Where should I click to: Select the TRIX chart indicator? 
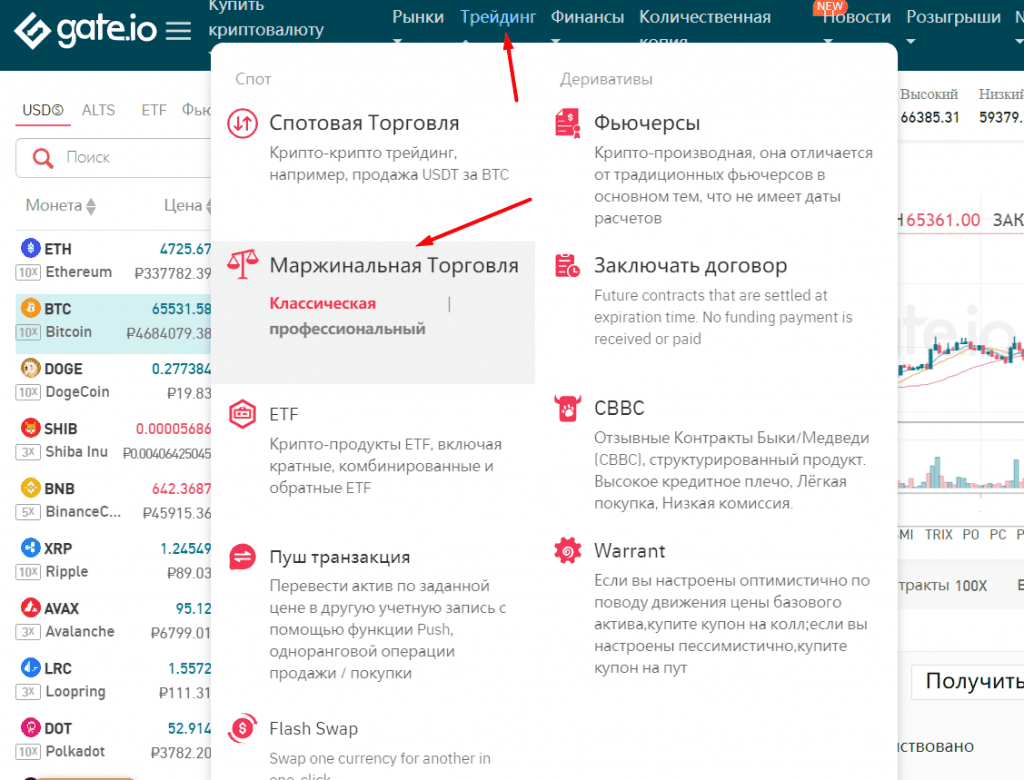(x=938, y=534)
